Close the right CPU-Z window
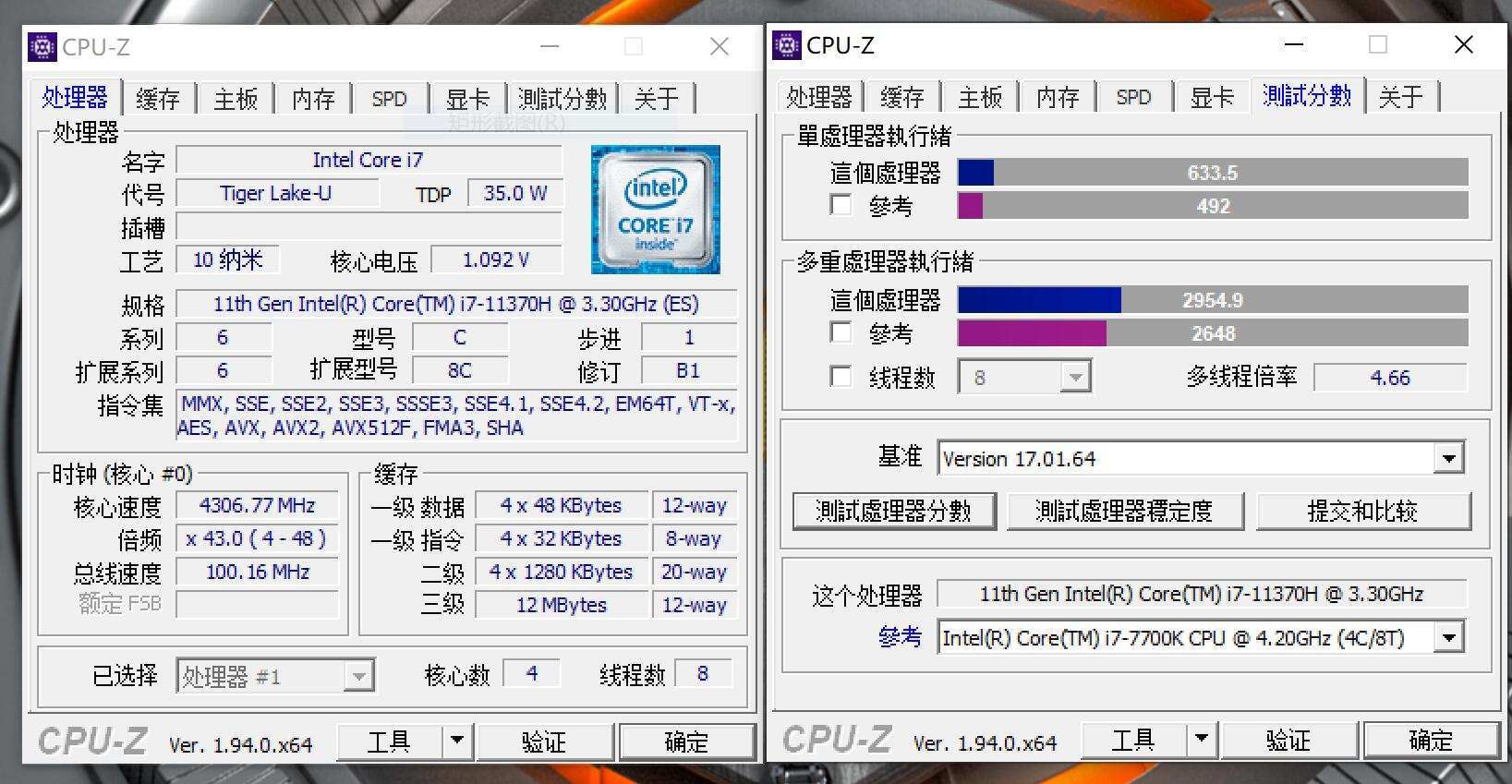The image size is (1512, 784). click(x=1463, y=44)
